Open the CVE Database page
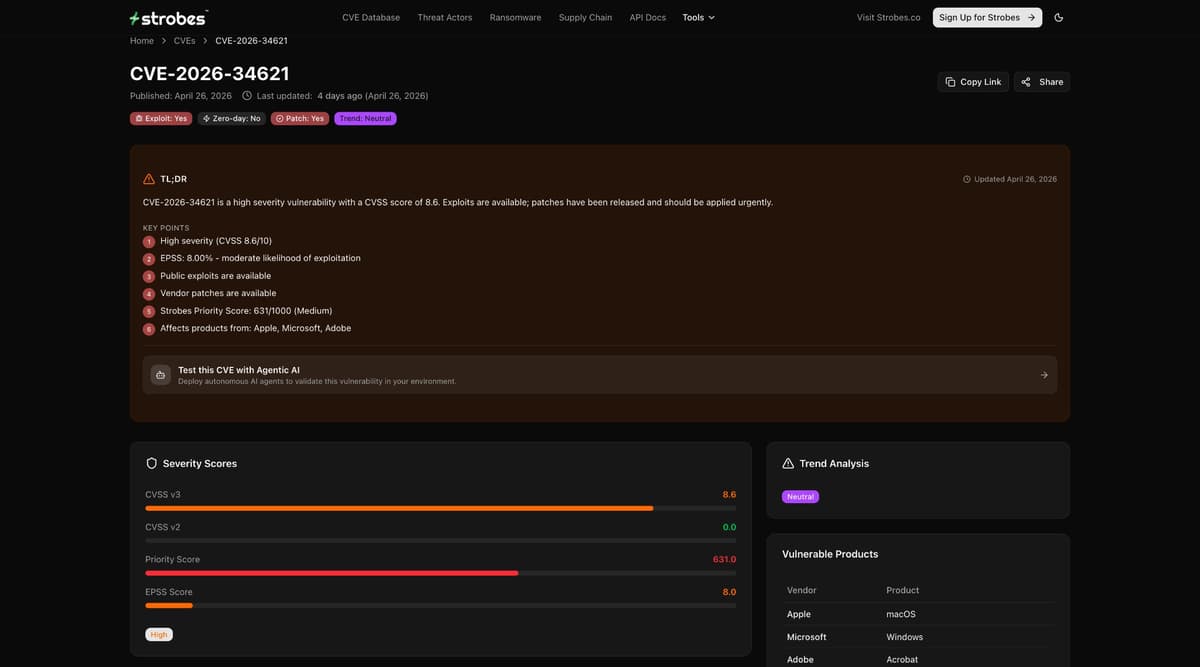Viewport: 1200px width, 667px height. (x=371, y=17)
